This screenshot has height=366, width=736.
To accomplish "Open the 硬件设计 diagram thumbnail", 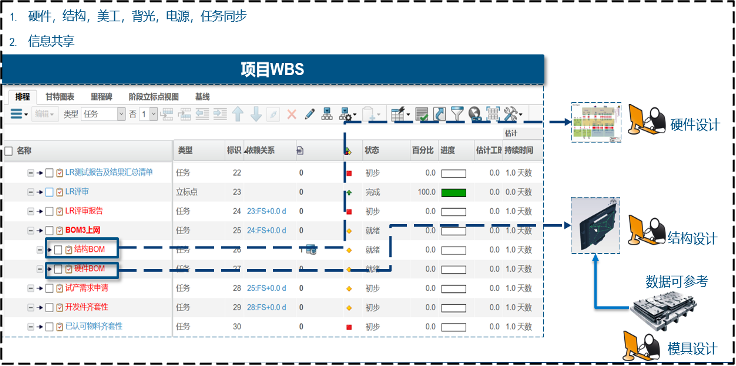I will click(x=596, y=122).
